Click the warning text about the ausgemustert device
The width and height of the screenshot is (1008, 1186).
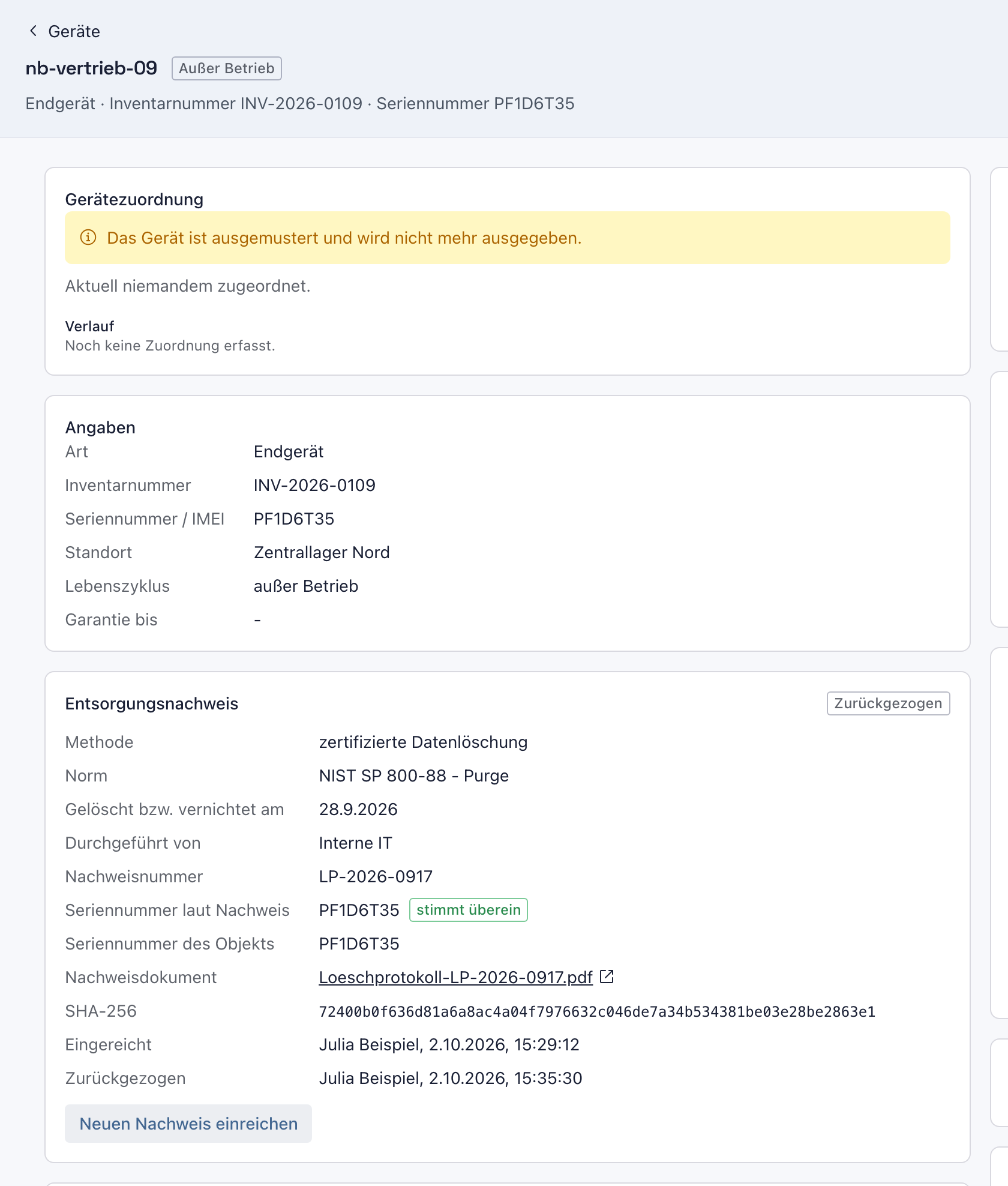click(x=344, y=238)
